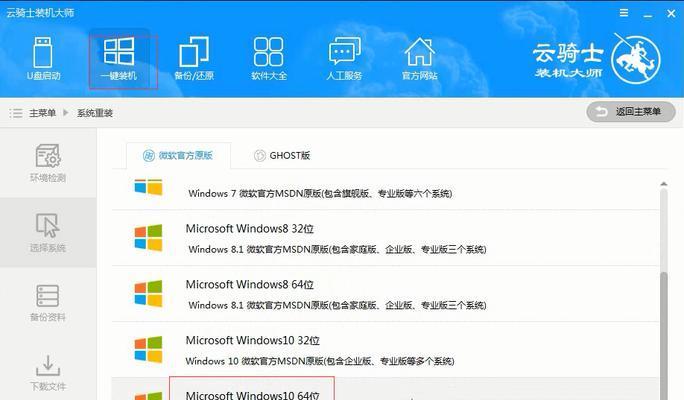The height and width of the screenshot is (400, 684).
Task: Choose Microsoft Windows10 32位
Action: (253, 340)
